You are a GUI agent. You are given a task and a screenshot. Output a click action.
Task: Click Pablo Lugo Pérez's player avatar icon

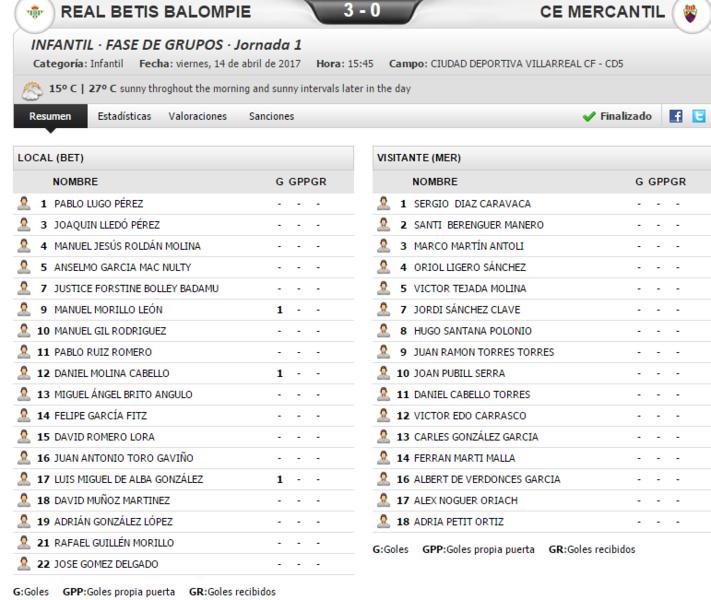pyautogui.click(x=24, y=203)
